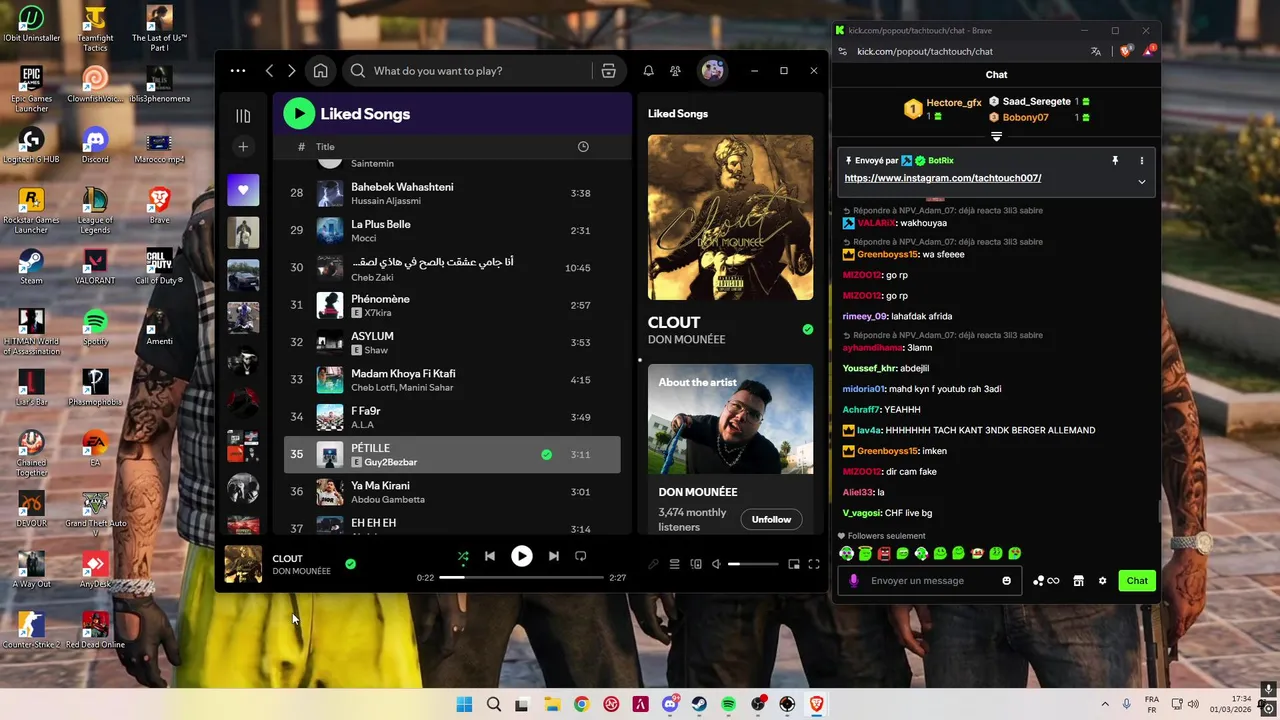Seek along the song progress bar
The image size is (1280, 720).
(521, 578)
